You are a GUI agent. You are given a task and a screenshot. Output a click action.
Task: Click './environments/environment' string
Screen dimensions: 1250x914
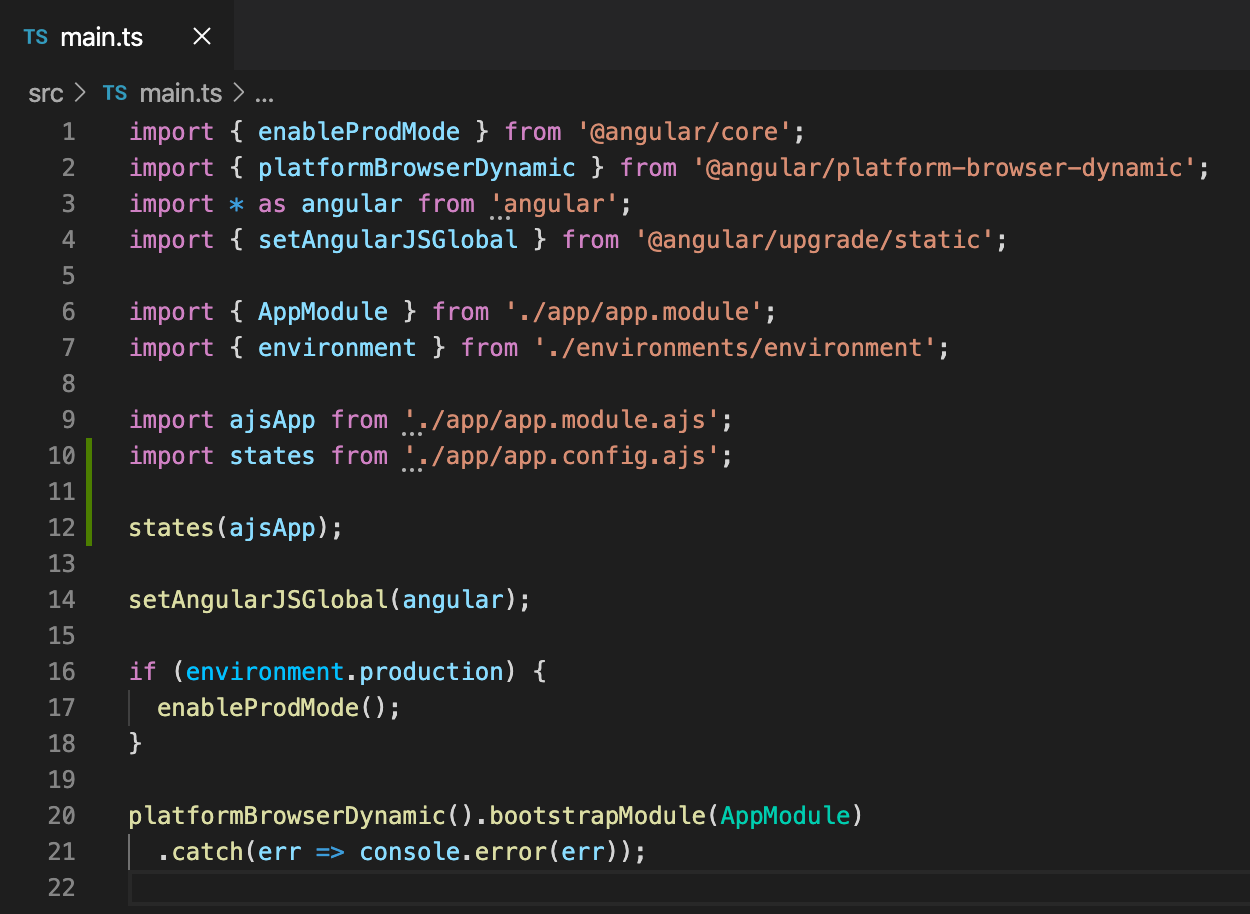[735, 348]
